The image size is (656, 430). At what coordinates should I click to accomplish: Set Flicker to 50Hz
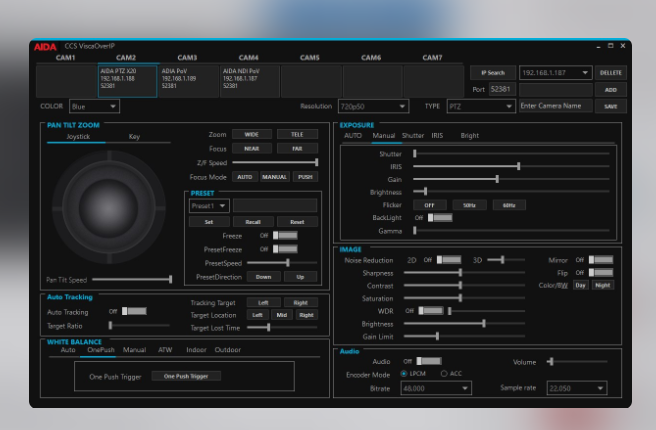pyautogui.click(x=469, y=205)
